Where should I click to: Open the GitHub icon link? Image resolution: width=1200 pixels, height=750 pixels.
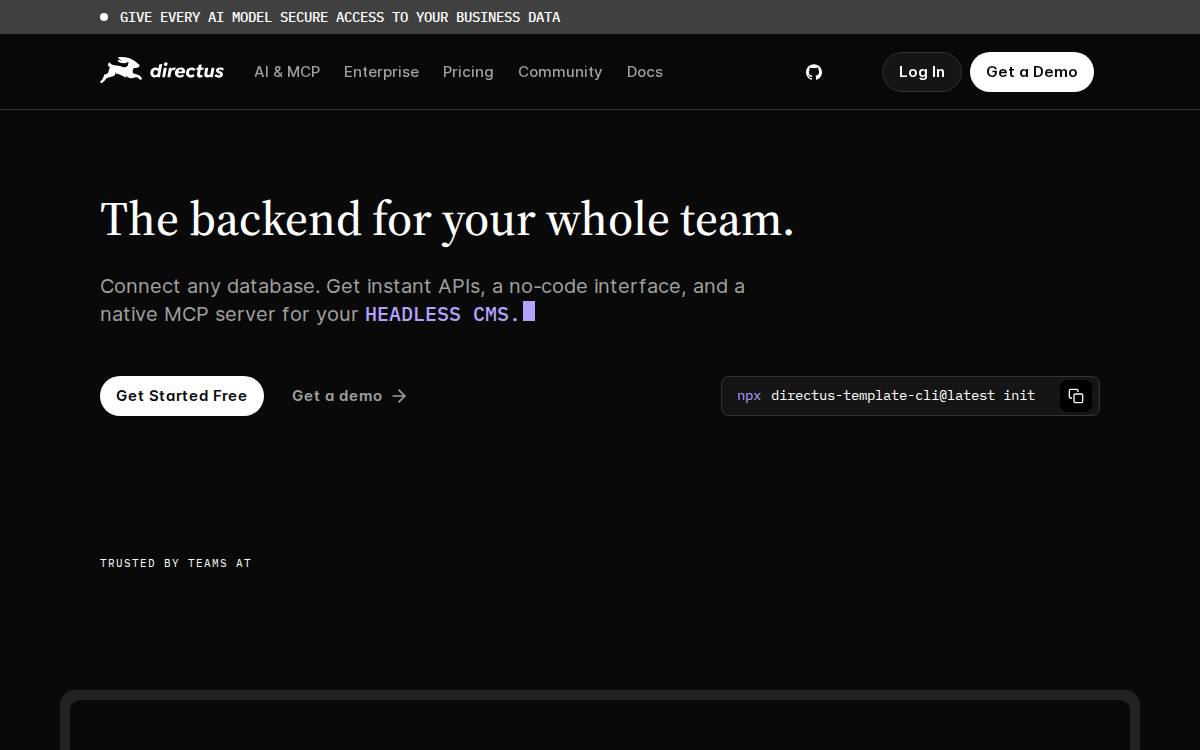tap(814, 72)
